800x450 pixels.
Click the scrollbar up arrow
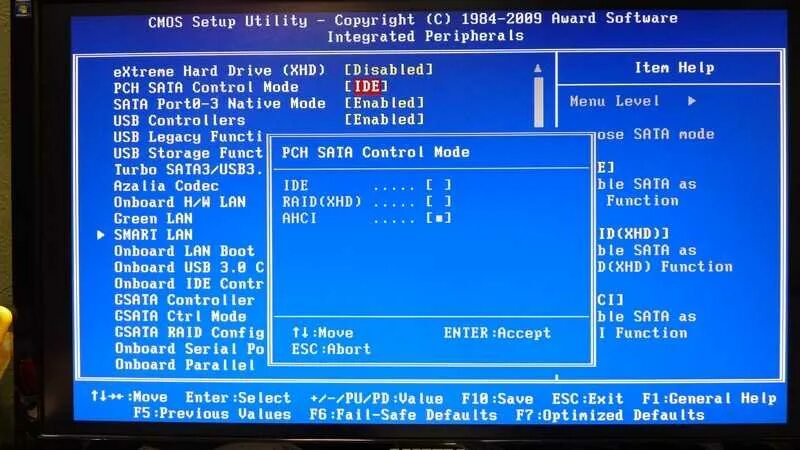tap(538, 68)
